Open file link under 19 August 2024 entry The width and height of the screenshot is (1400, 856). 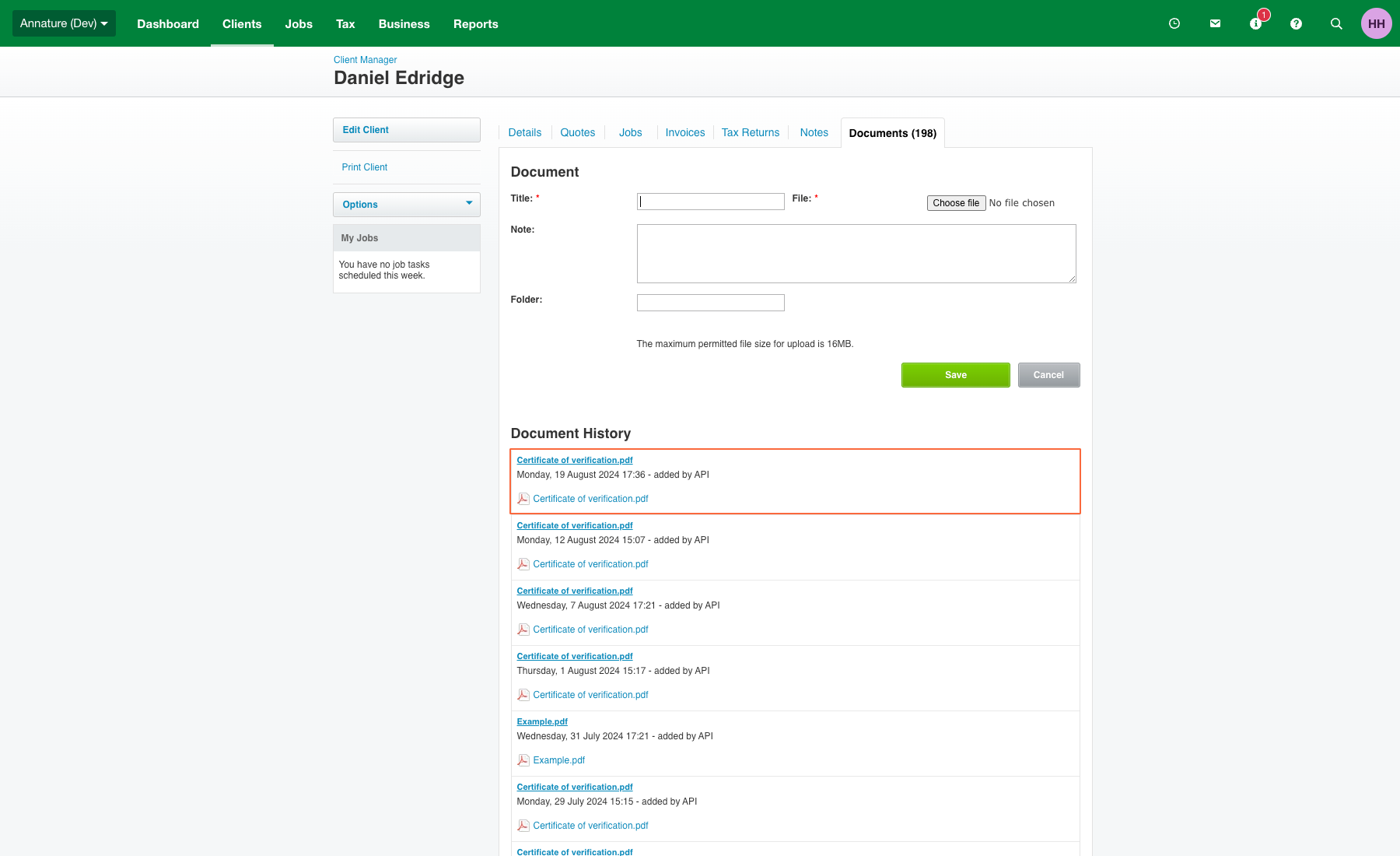pyautogui.click(x=590, y=499)
